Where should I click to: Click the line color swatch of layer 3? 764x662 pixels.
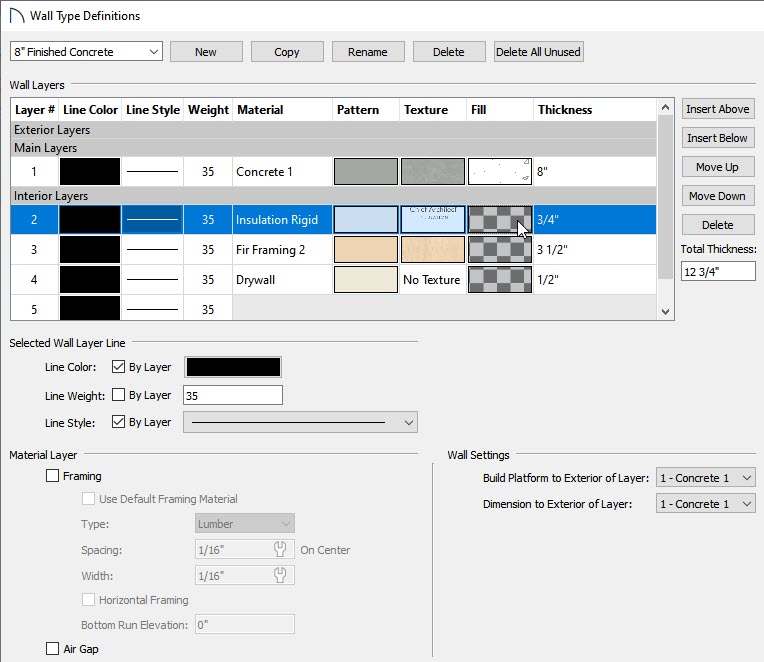pos(90,249)
